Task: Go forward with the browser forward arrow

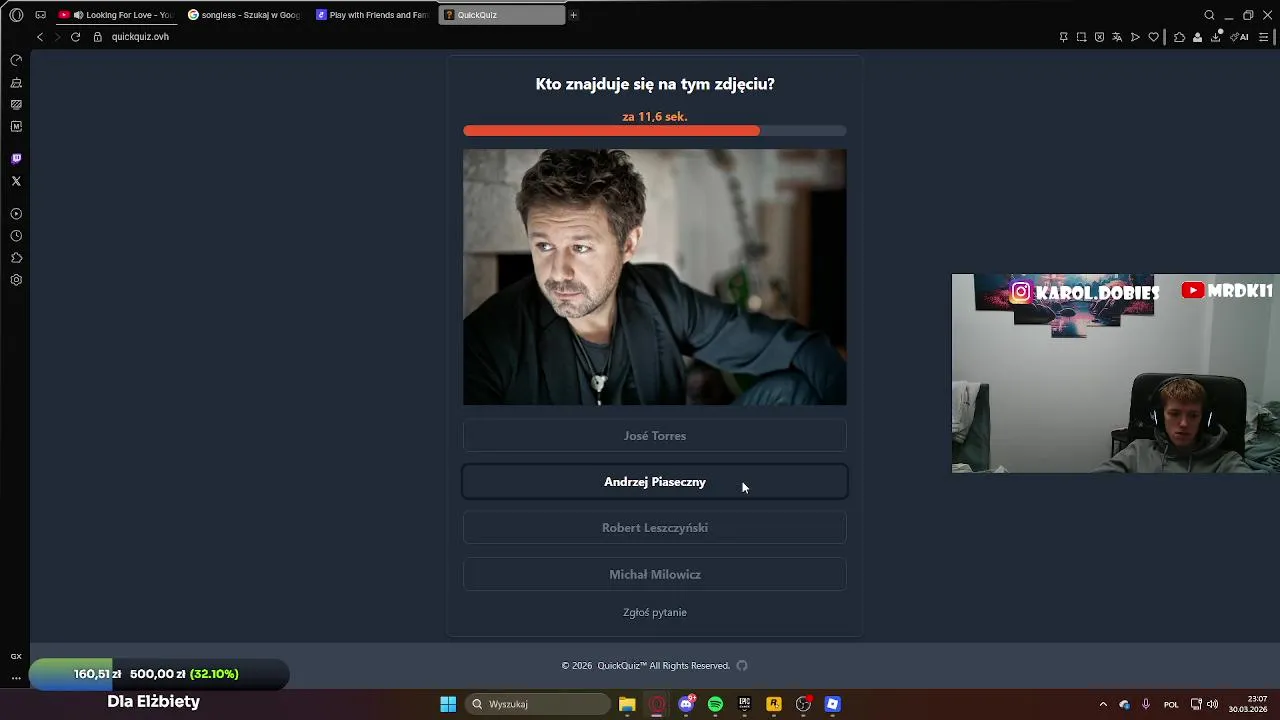Action: [57, 37]
